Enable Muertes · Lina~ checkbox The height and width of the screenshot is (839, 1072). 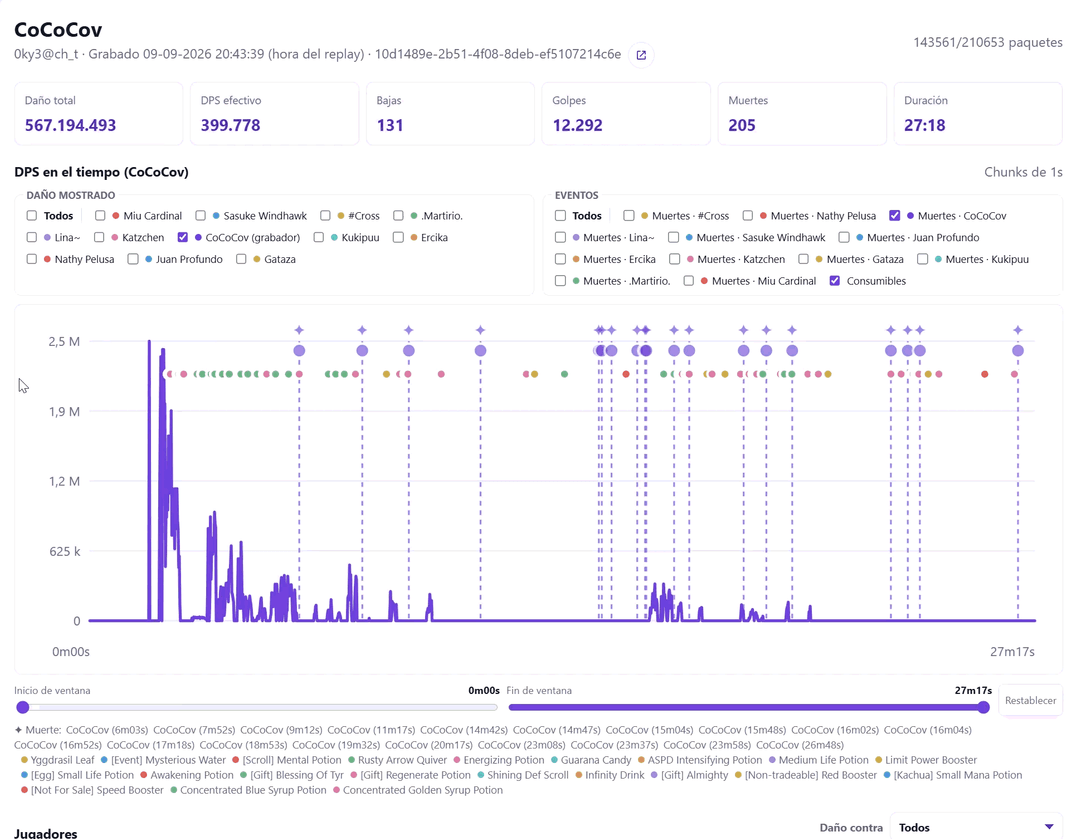561,237
